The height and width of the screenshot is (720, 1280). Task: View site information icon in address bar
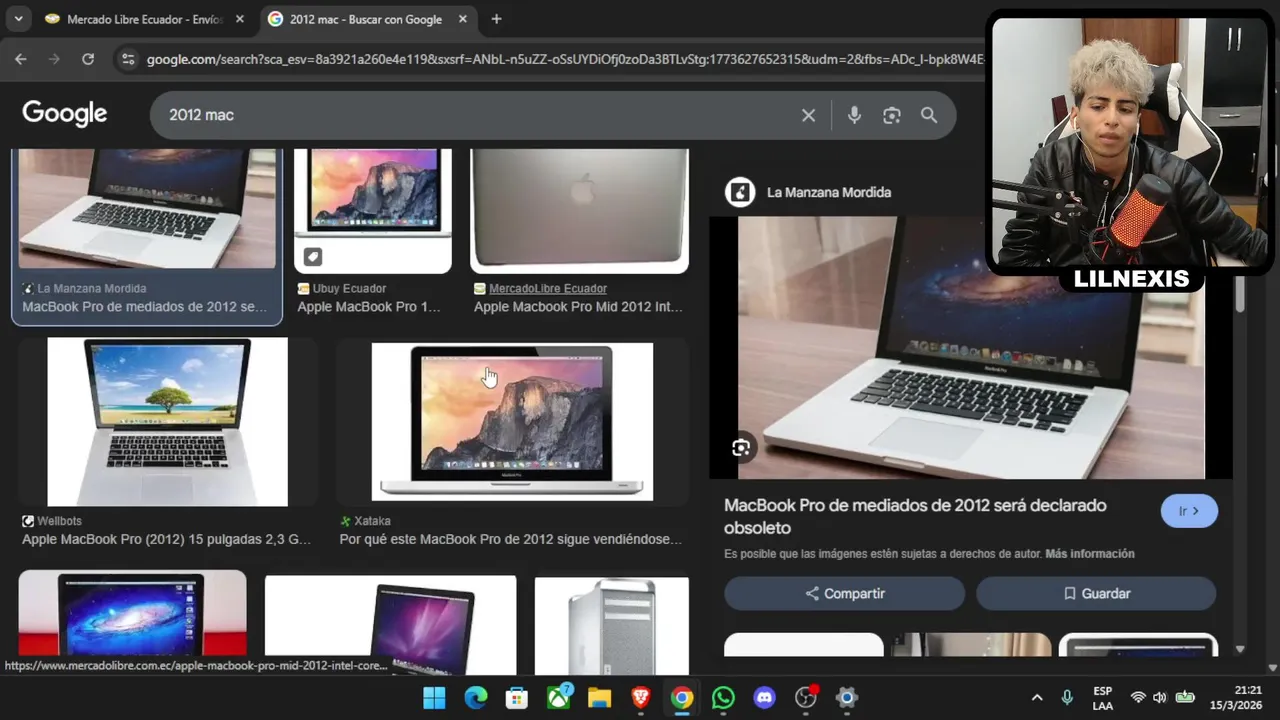point(127,59)
